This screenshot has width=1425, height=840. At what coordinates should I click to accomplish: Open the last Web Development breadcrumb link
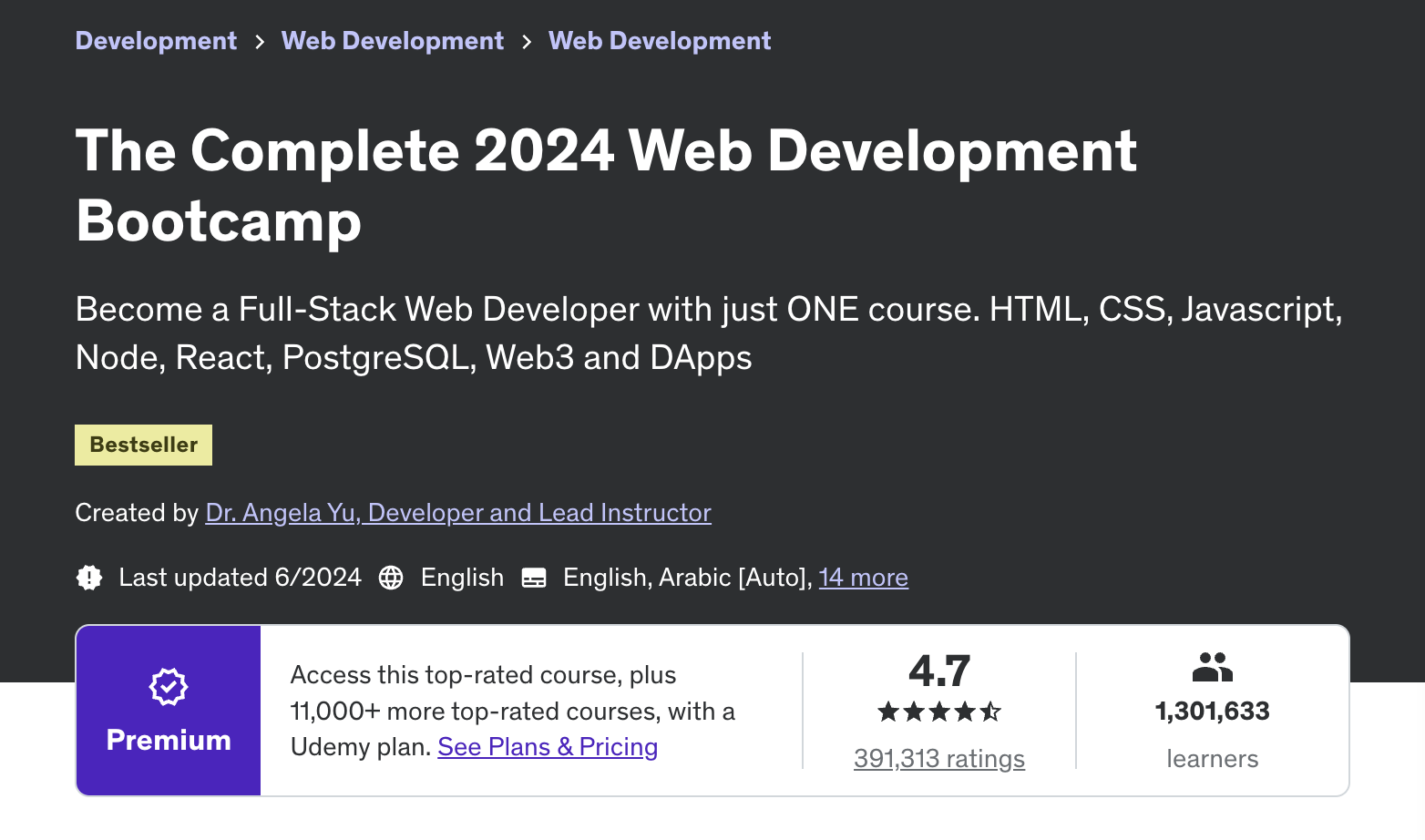pyautogui.click(x=660, y=41)
